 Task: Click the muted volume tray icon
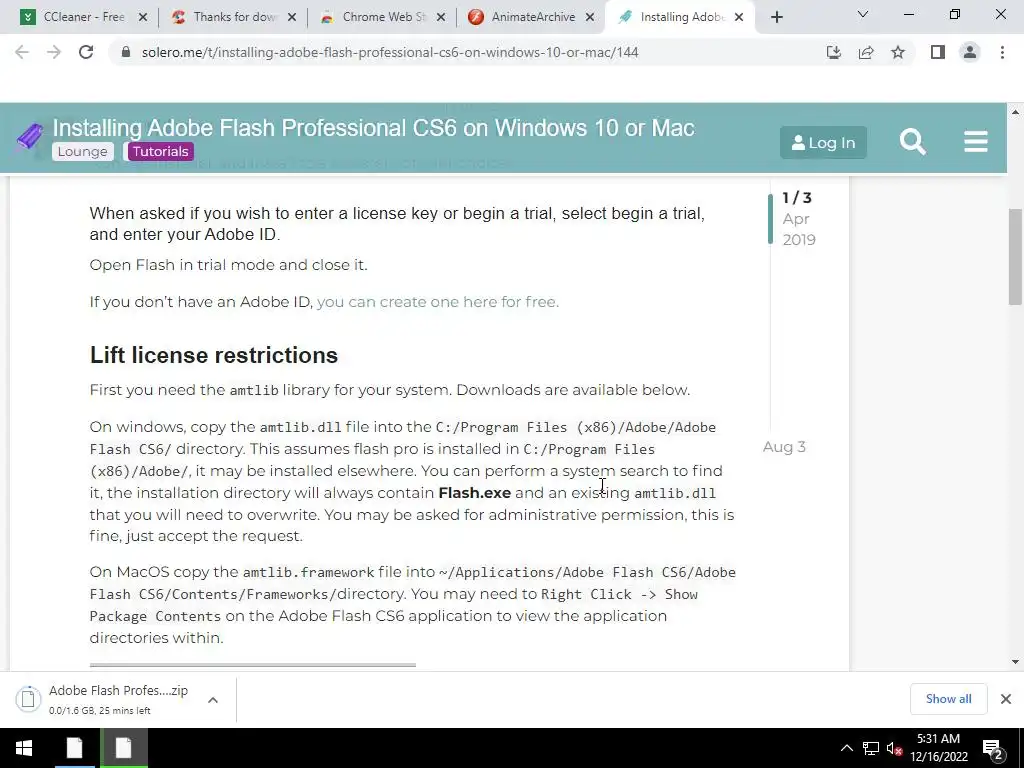click(894, 748)
